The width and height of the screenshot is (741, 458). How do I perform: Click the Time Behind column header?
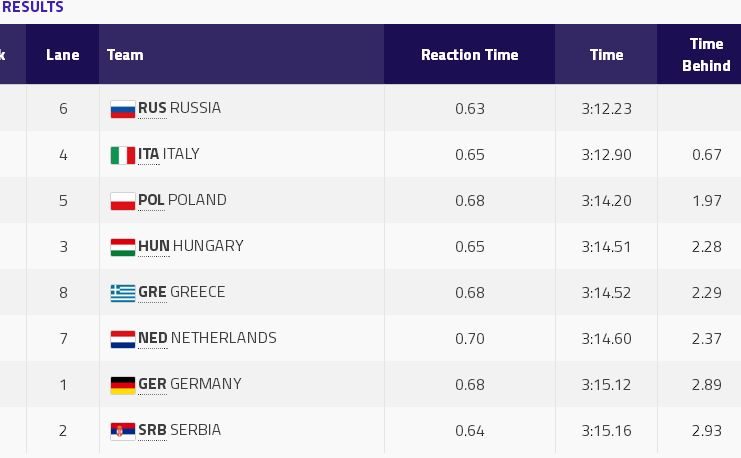point(706,55)
